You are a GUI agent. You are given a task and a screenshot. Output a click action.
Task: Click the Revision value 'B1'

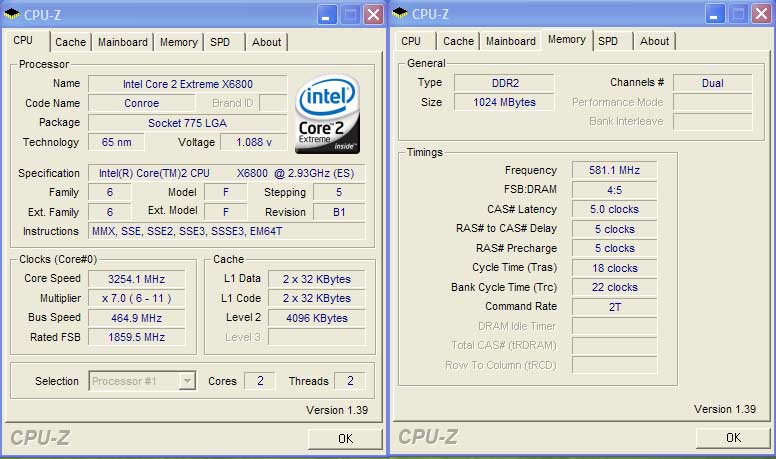[x=339, y=212]
